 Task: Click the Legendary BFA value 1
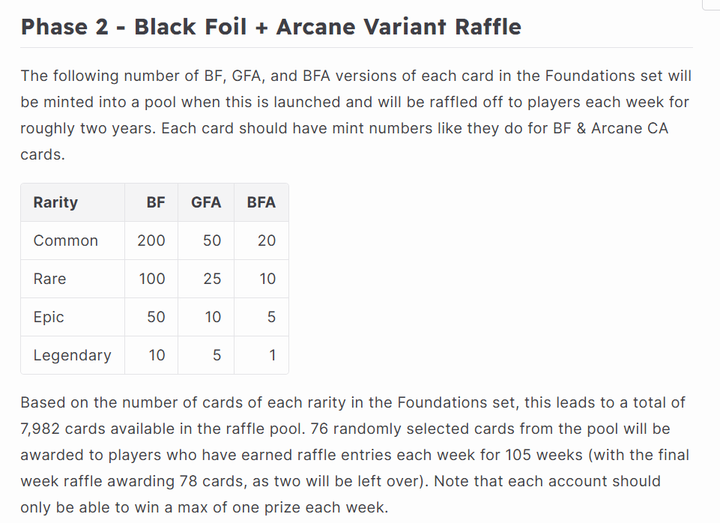tap(272, 355)
